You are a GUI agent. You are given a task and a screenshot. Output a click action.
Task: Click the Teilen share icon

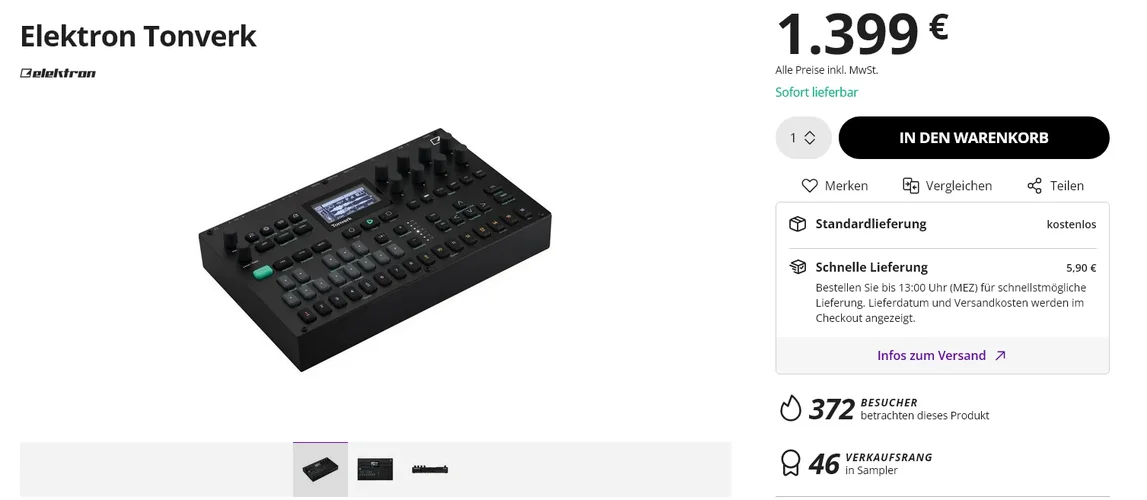click(x=1035, y=186)
